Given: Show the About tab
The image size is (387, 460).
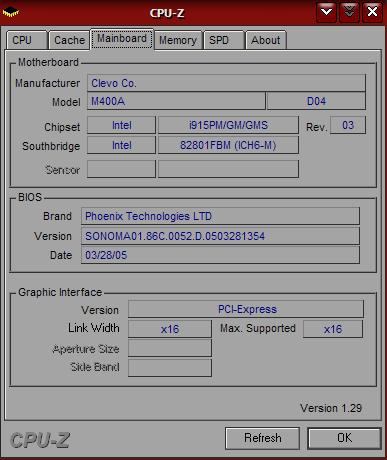Looking at the screenshot, I should click(x=266, y=40).
